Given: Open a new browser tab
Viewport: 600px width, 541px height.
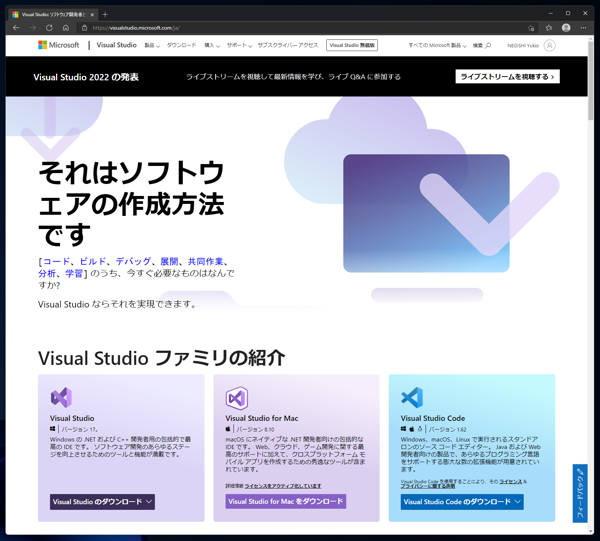Looking at the screenshot, I should tap(105, 15).
